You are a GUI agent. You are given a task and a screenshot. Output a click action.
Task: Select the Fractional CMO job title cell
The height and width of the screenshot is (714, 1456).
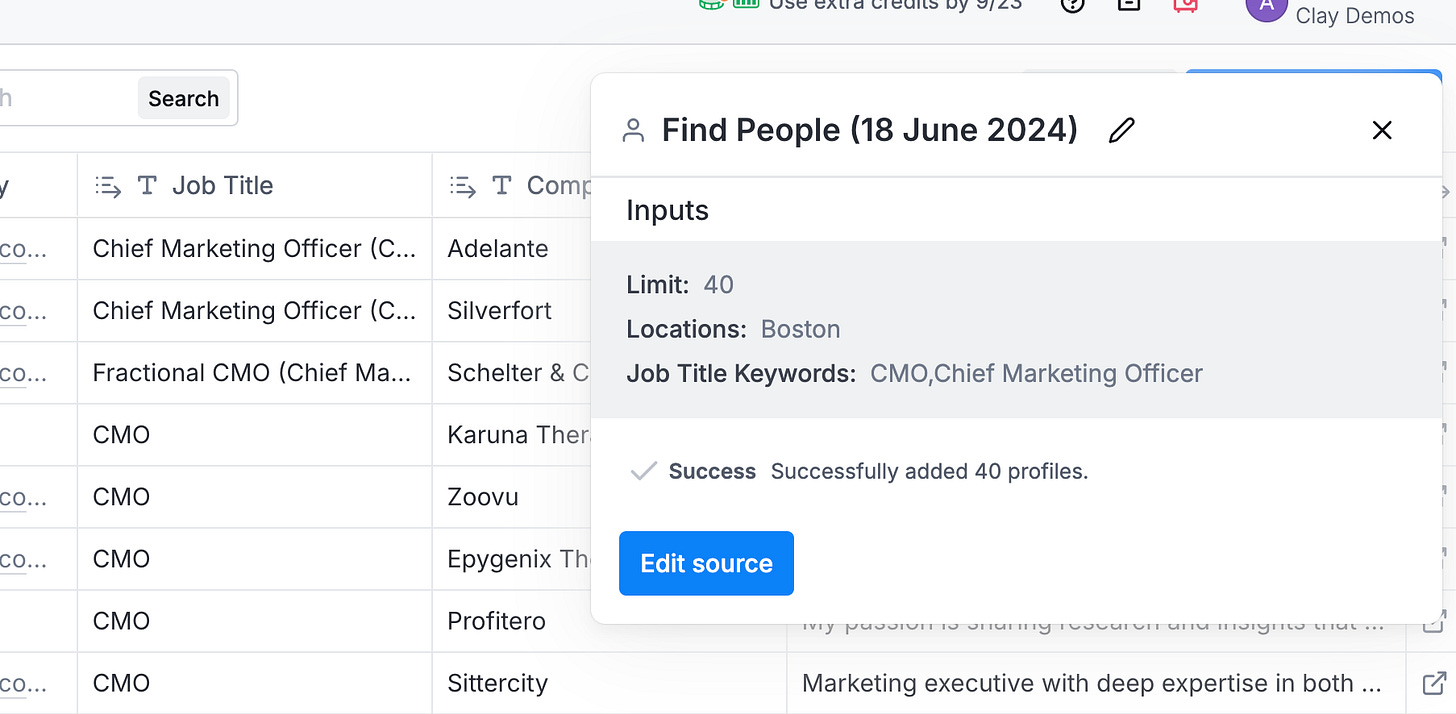click(x=252, y=373)
